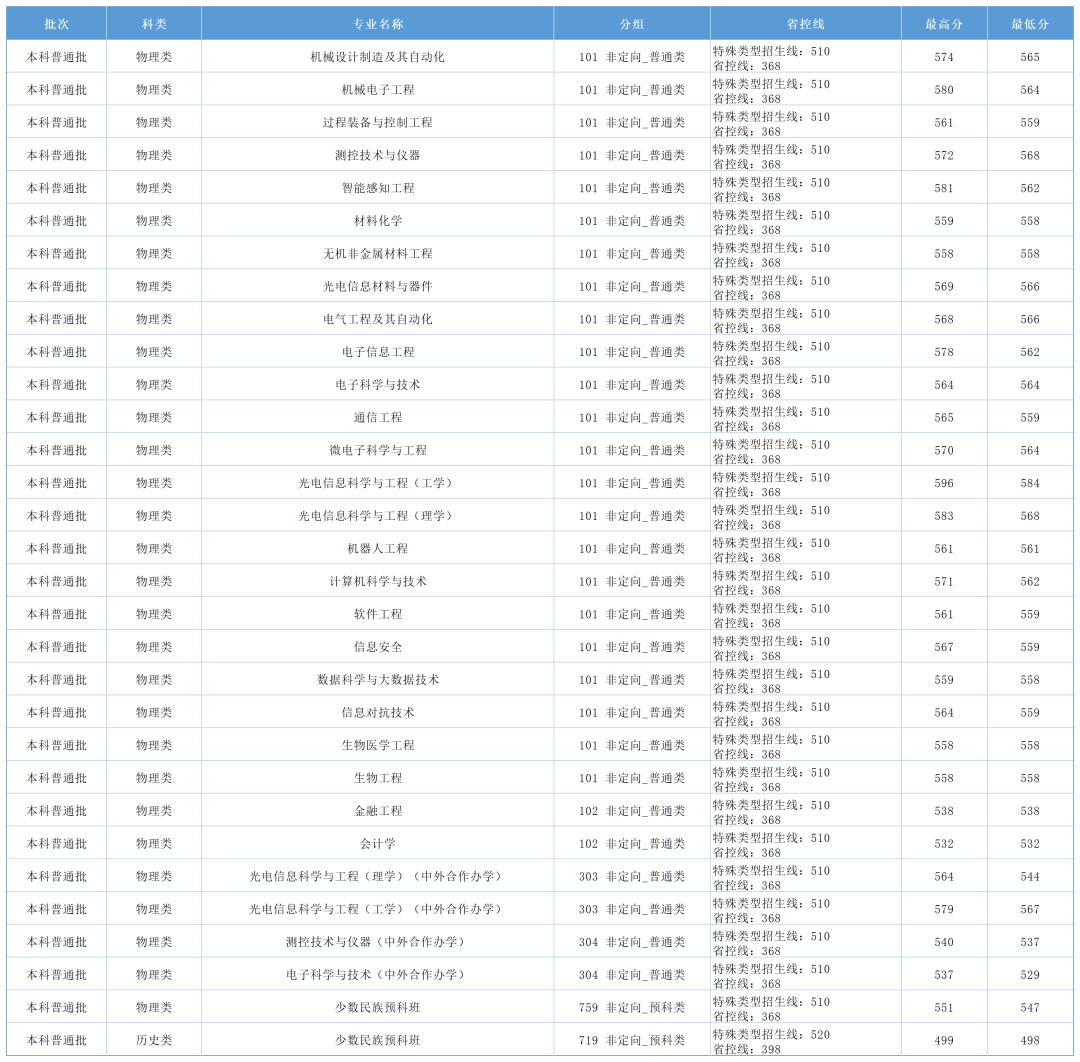
Task: Click the 软件工程 major name
Action: coord(377,614)
